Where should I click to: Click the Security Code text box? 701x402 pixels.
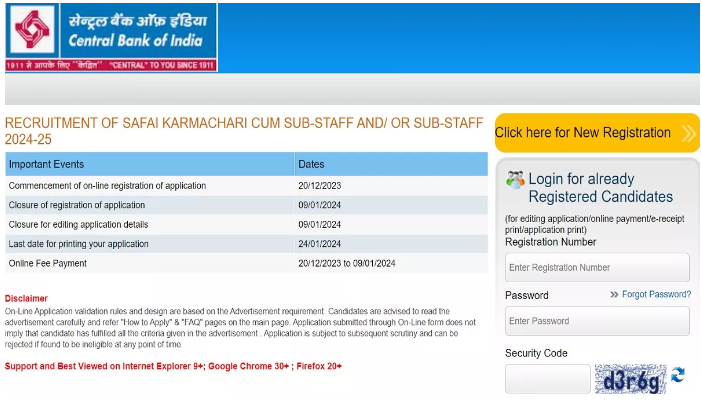pos(548,379)
